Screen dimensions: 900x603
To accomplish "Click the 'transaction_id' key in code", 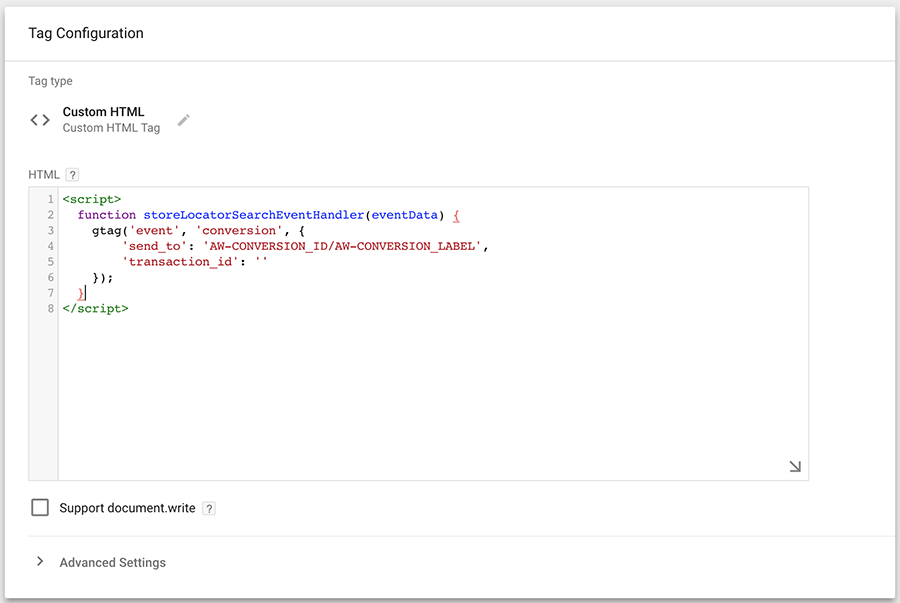I will [x=180, y=262].
